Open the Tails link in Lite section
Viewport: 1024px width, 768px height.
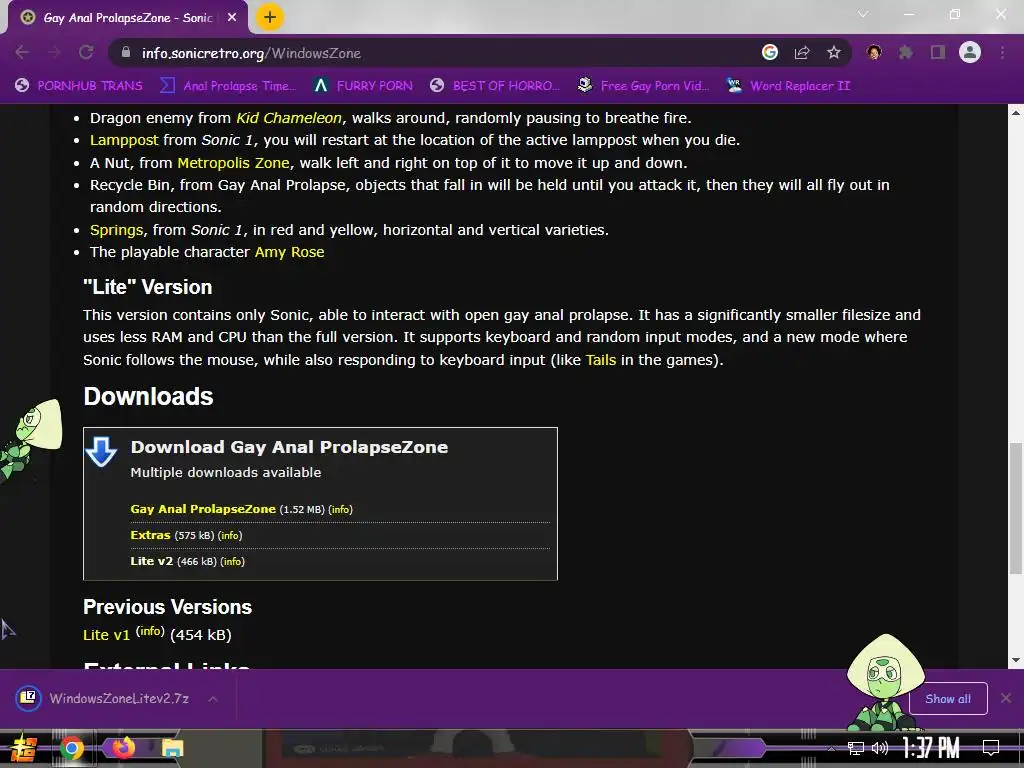(x=601, y=360)
